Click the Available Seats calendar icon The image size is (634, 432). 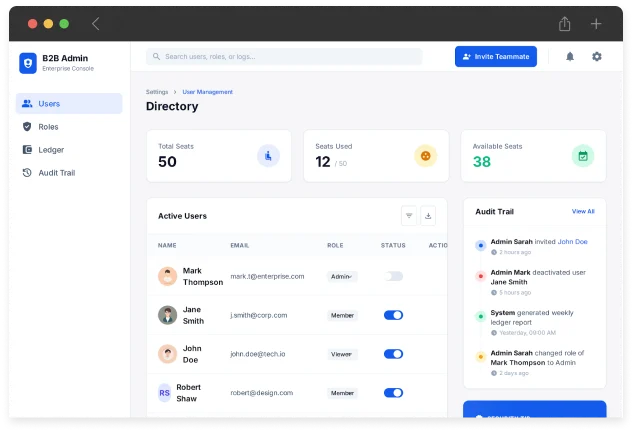click(x=582, y=156)
